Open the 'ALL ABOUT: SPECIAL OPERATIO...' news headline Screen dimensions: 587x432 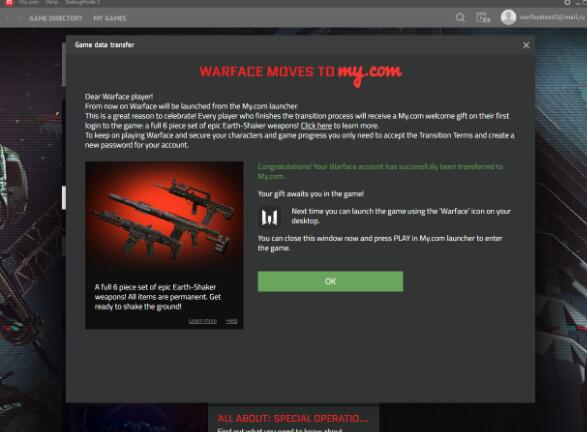293,419
